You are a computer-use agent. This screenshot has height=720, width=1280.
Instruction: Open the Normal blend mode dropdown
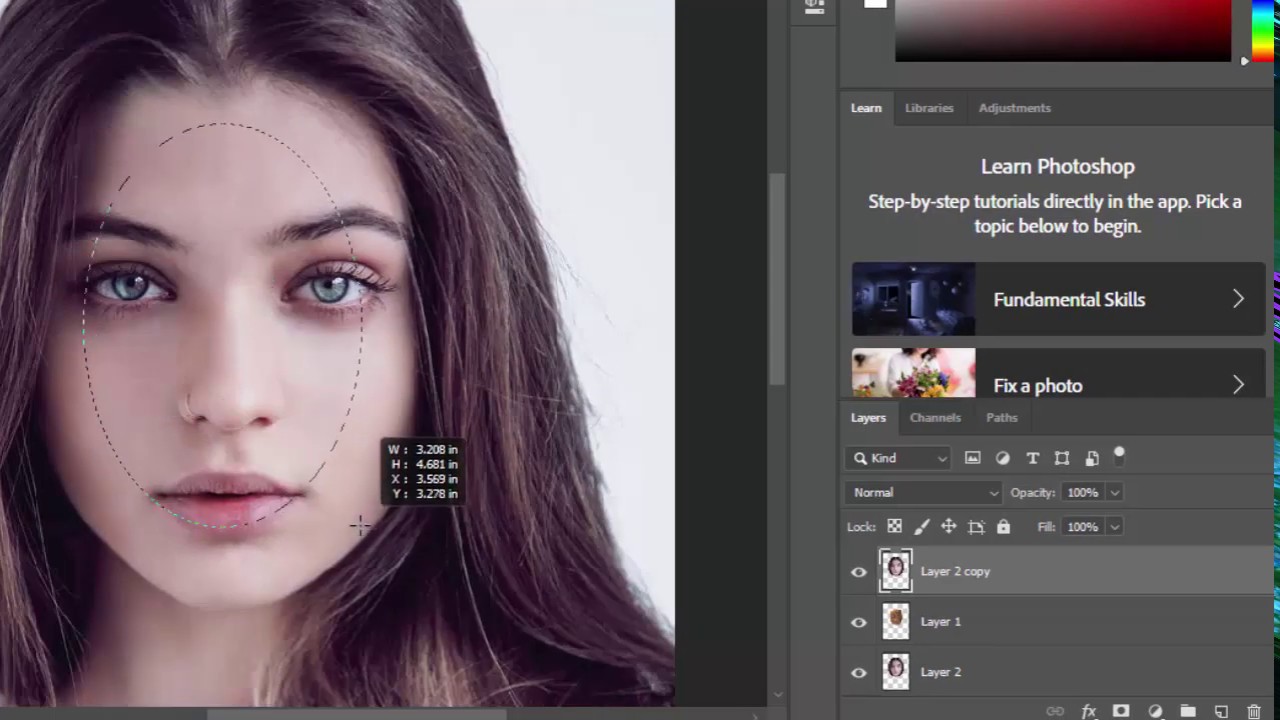(x=924, y=492)
